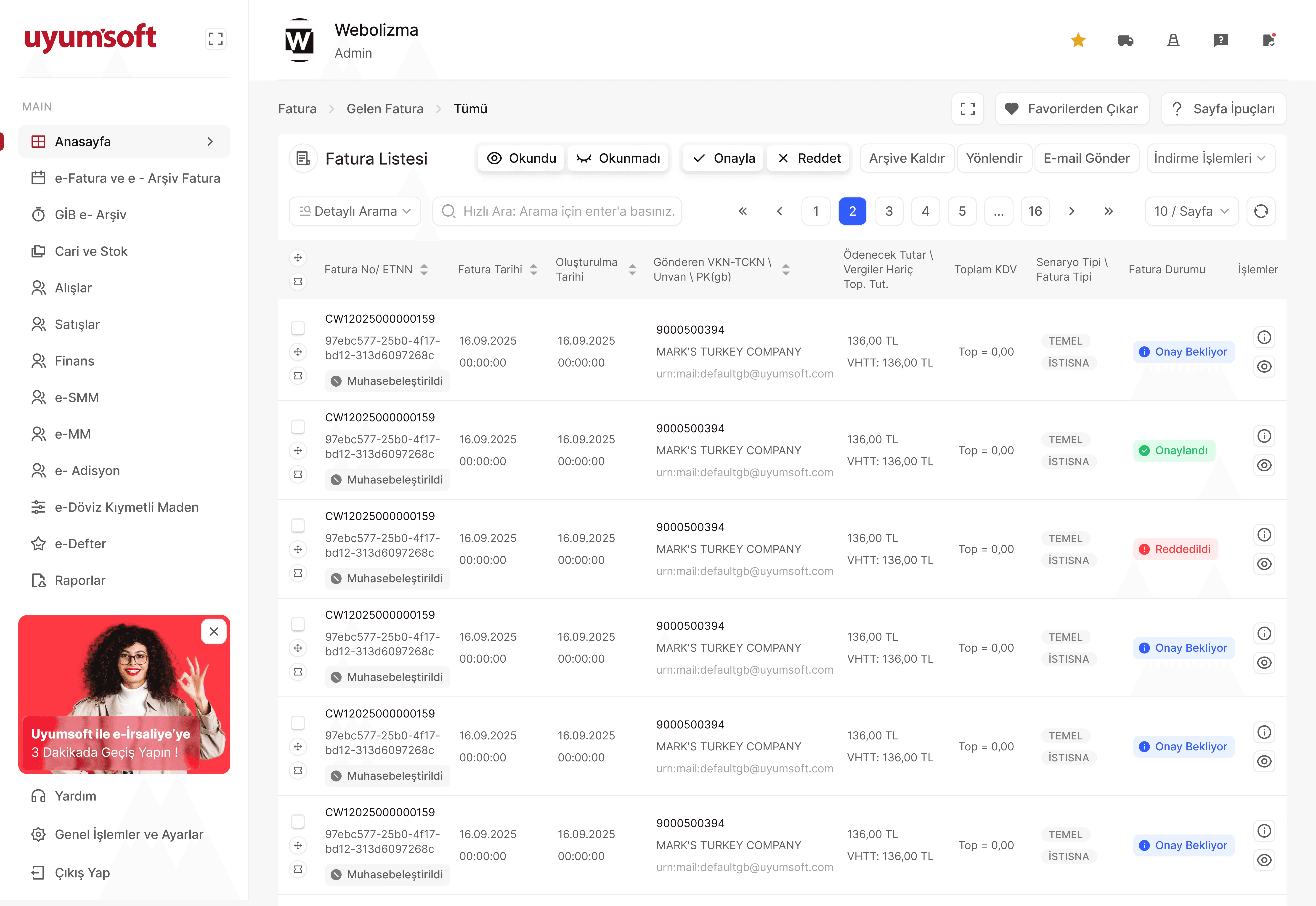The image size is (1316, 906).
Task: Expand the Detaylı Arama dropdown
Action: coord(355,211)
